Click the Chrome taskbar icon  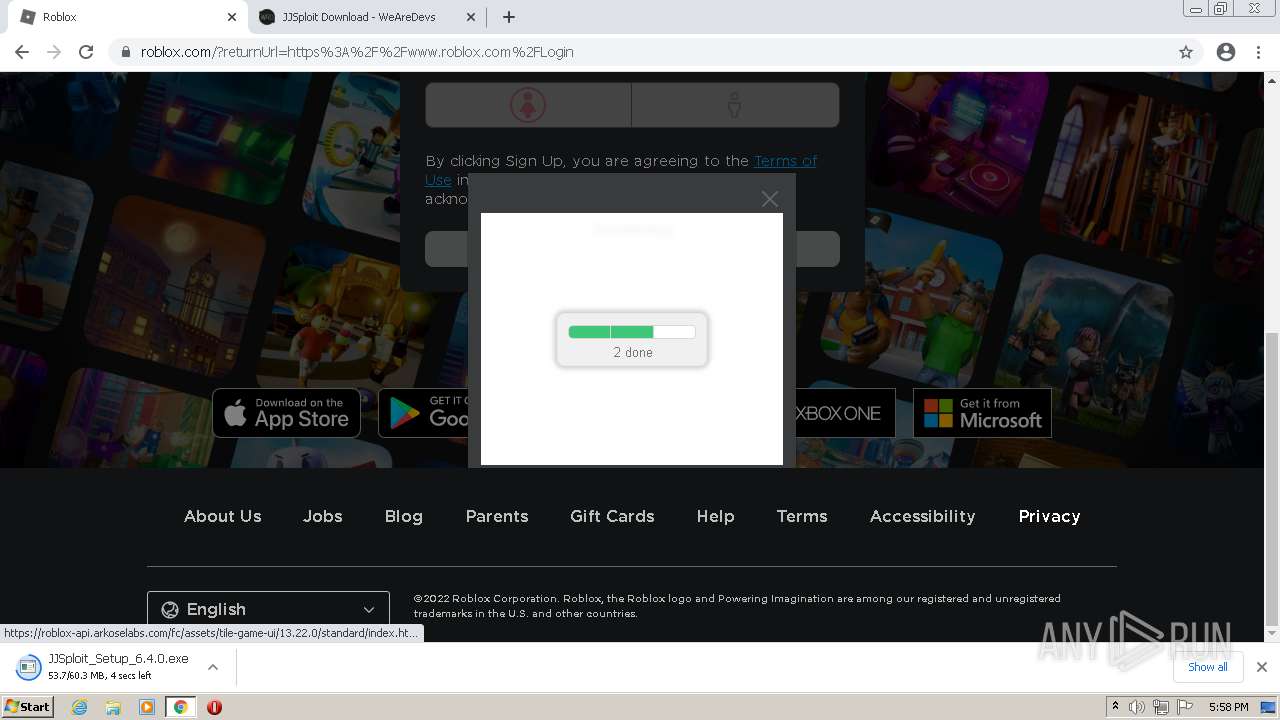tap(180, 707)
